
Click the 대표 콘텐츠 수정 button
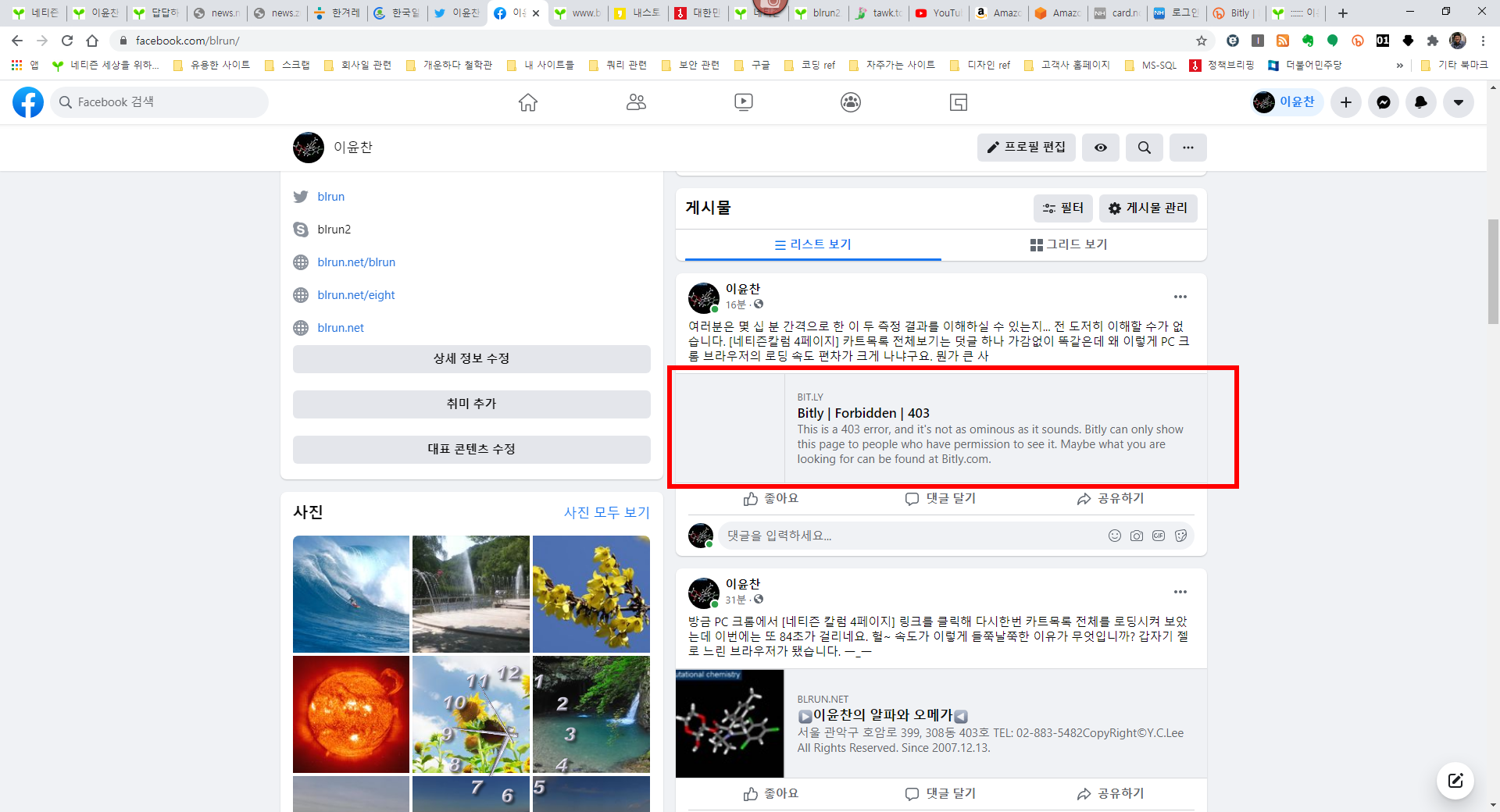pyautogui.click(x=472, y=450)
